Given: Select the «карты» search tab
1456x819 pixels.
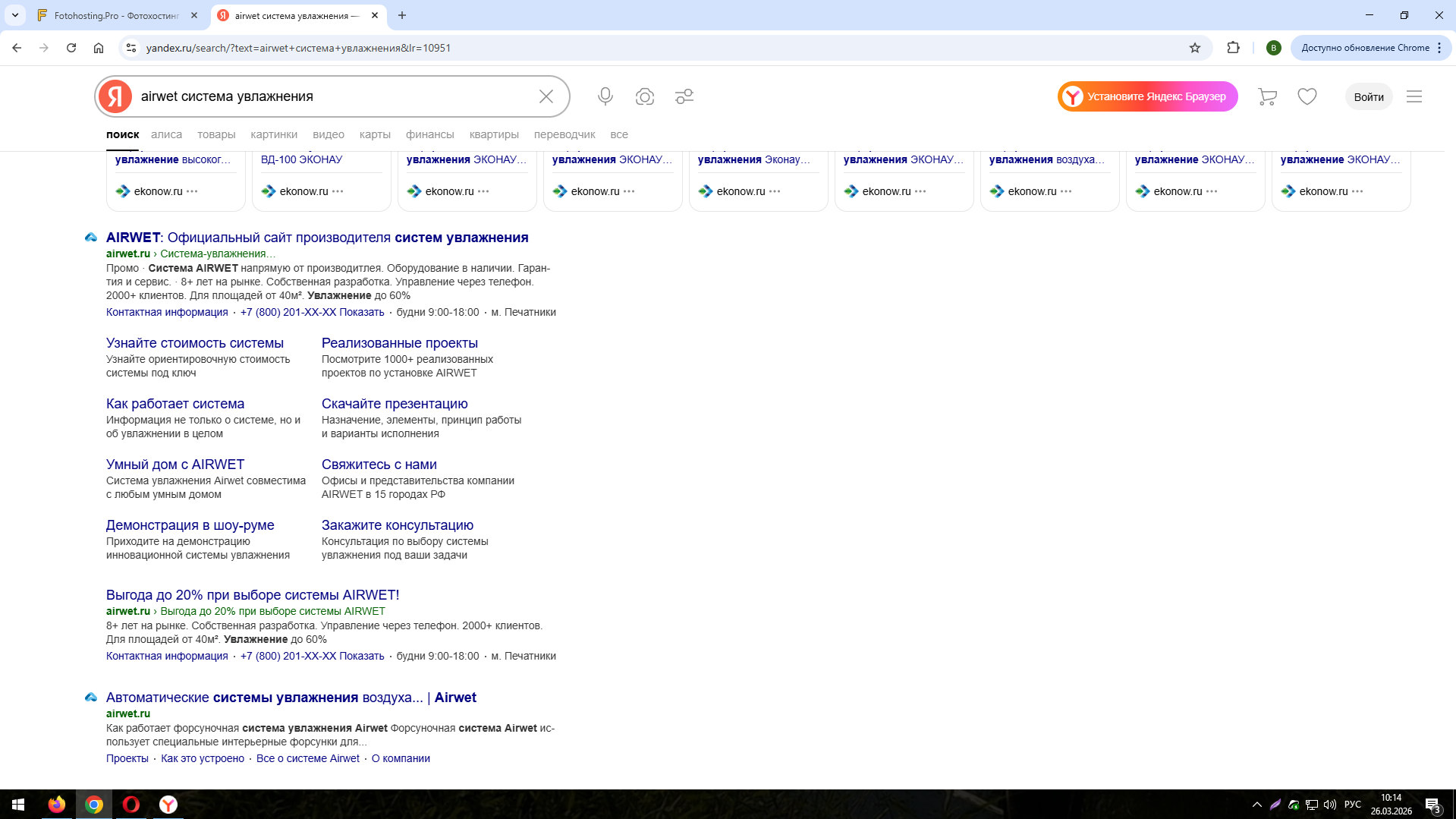Looking at the screenshot, I should tap(375, 134).
